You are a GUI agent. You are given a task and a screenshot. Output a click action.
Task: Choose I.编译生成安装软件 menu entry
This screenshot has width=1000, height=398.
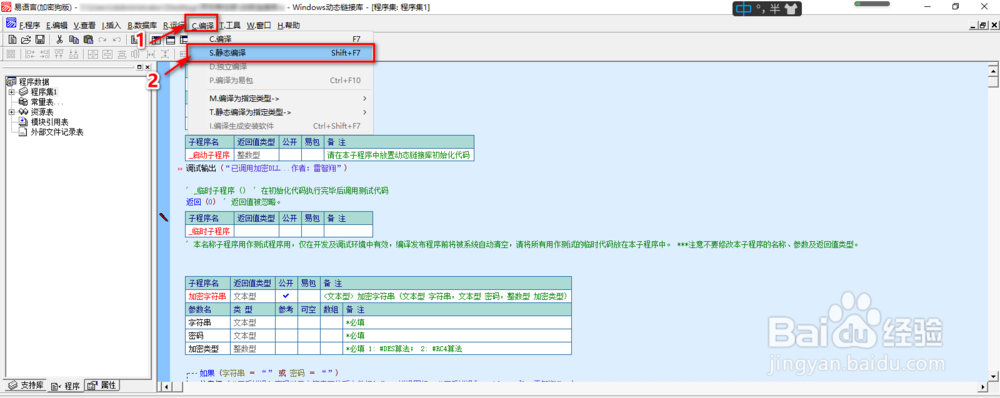[281, 126]
